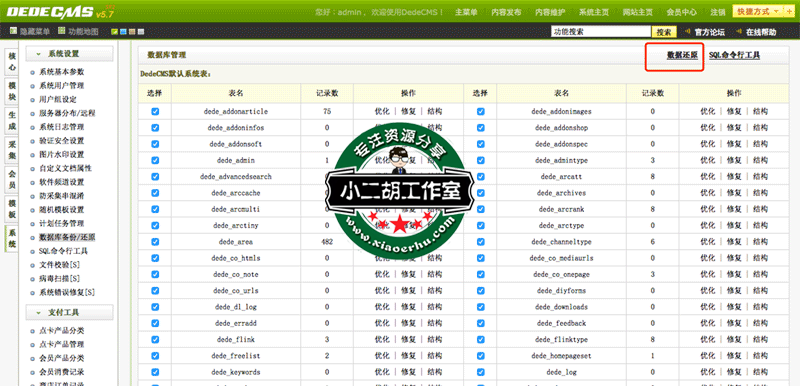Toggle the dede_flink table checkbox

(x=155, y=340)
